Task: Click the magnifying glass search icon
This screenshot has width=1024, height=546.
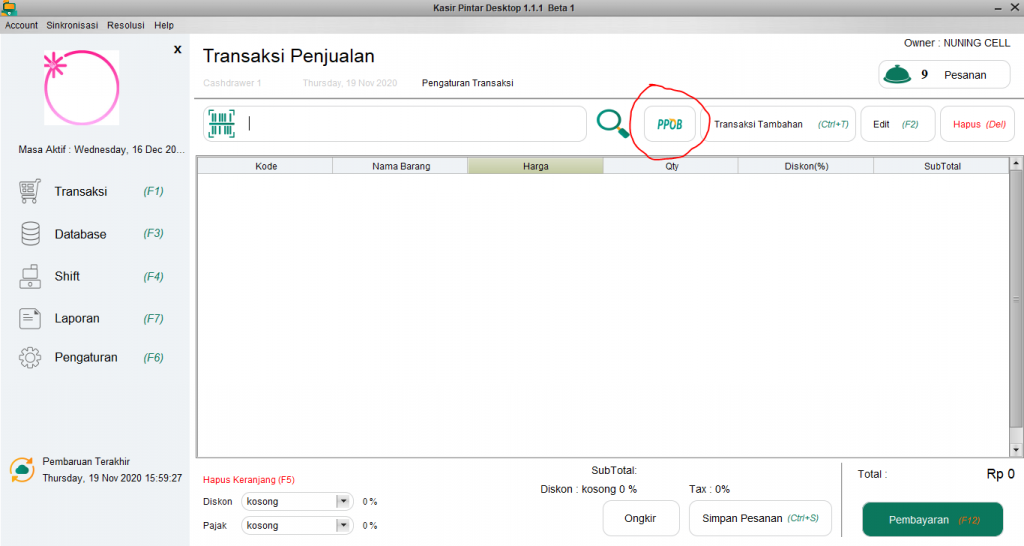Action: click(x=613, y=123)
